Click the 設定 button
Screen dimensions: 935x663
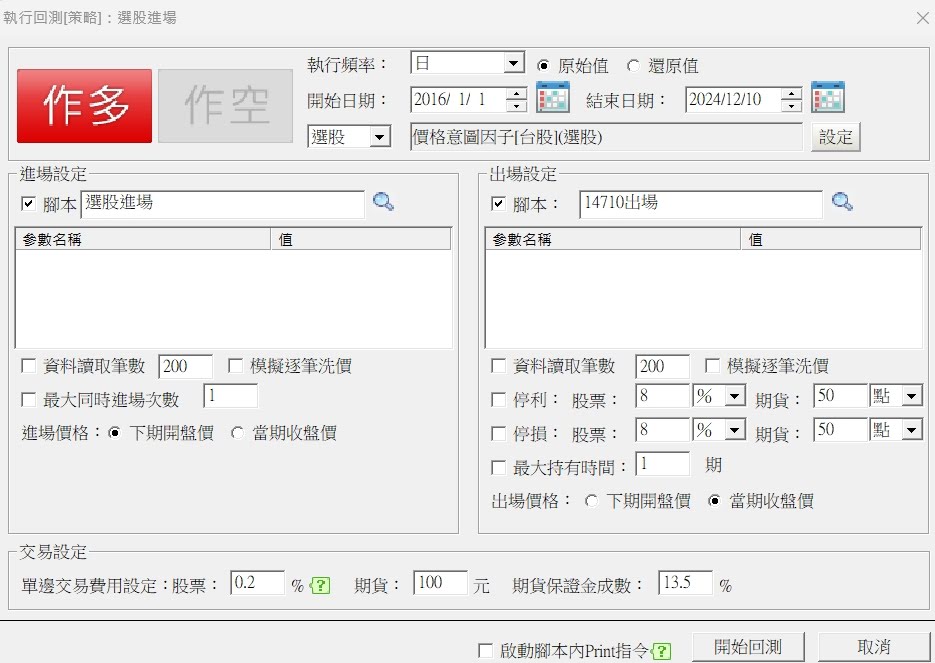pos(835,137)
